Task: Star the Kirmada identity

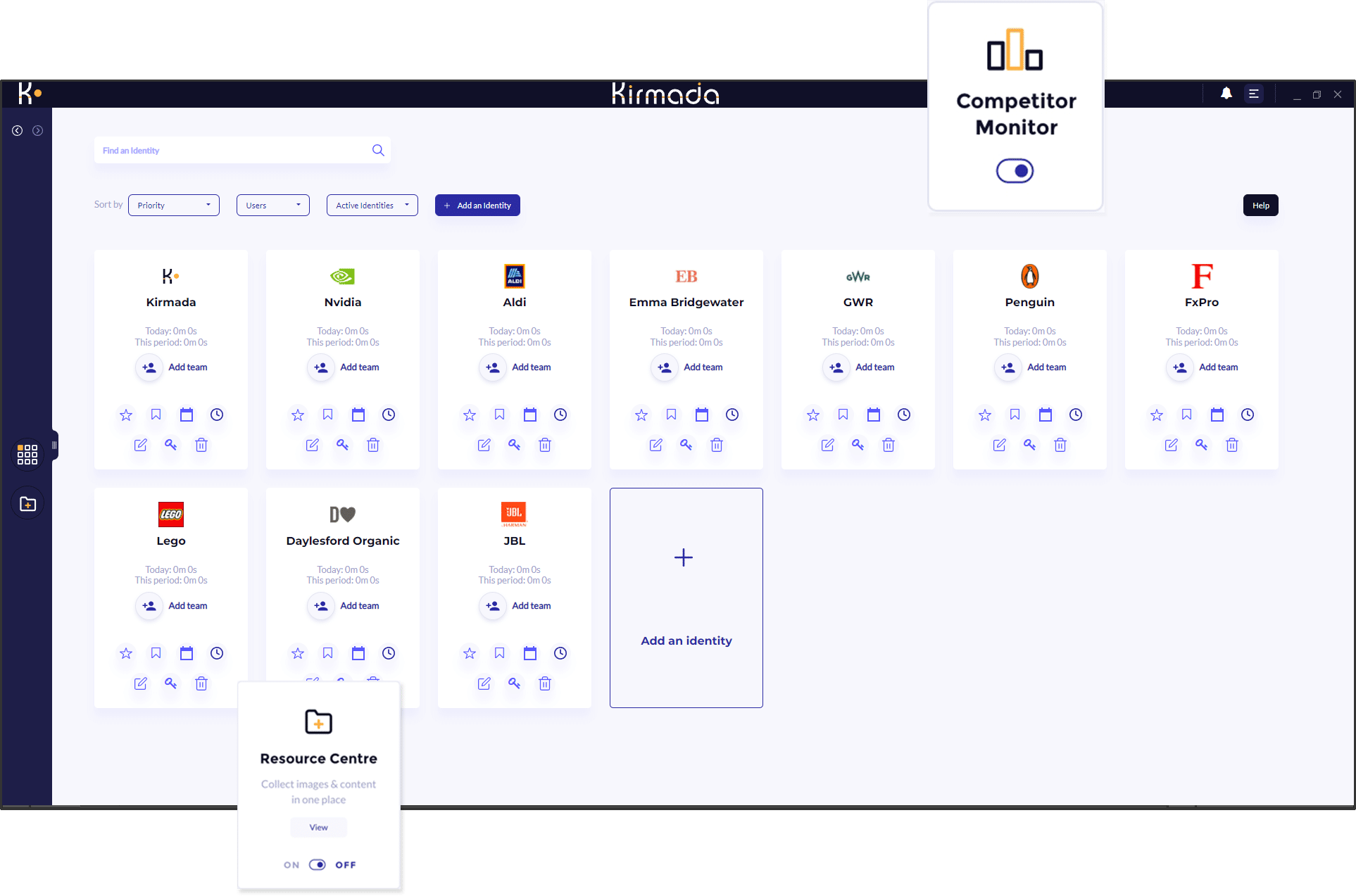Action: (126, 415)
